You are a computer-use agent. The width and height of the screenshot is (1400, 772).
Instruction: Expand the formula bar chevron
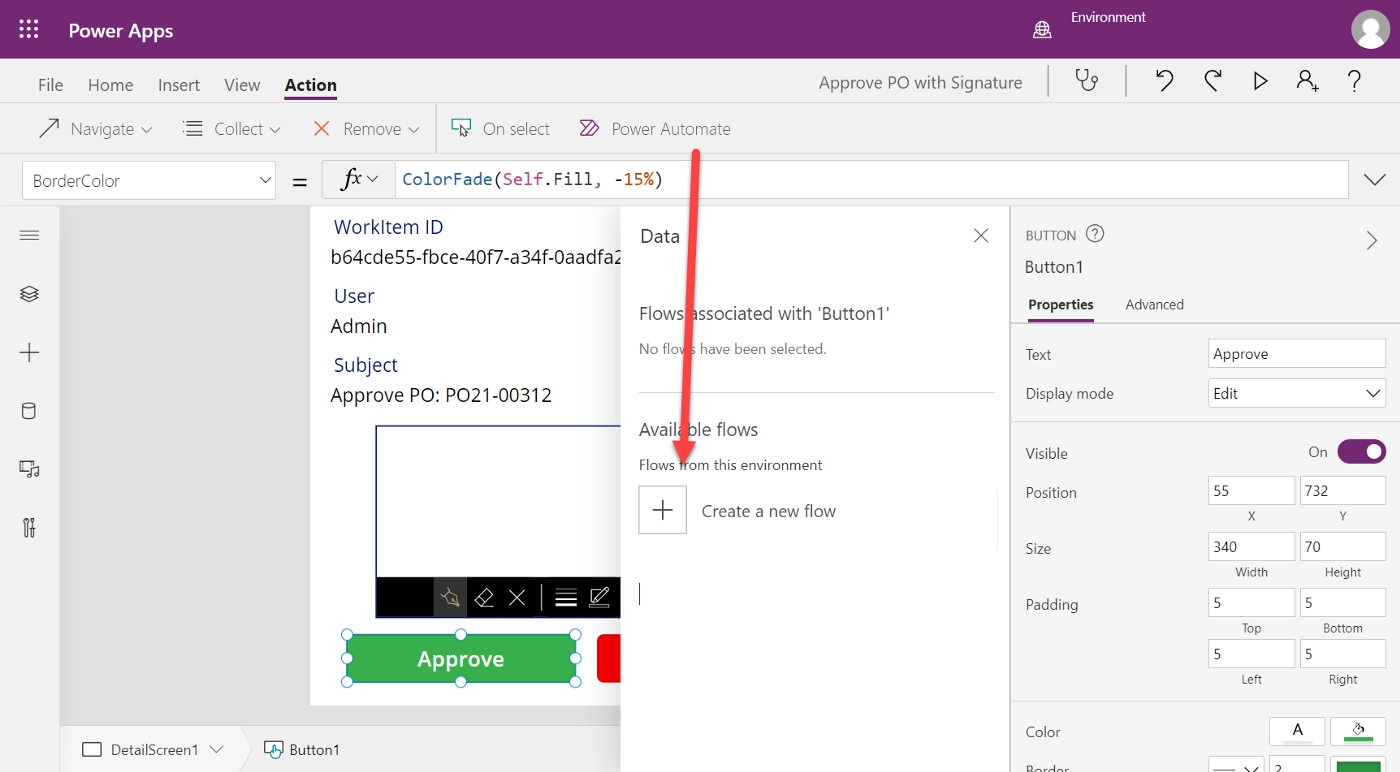tap(1374, 180)
